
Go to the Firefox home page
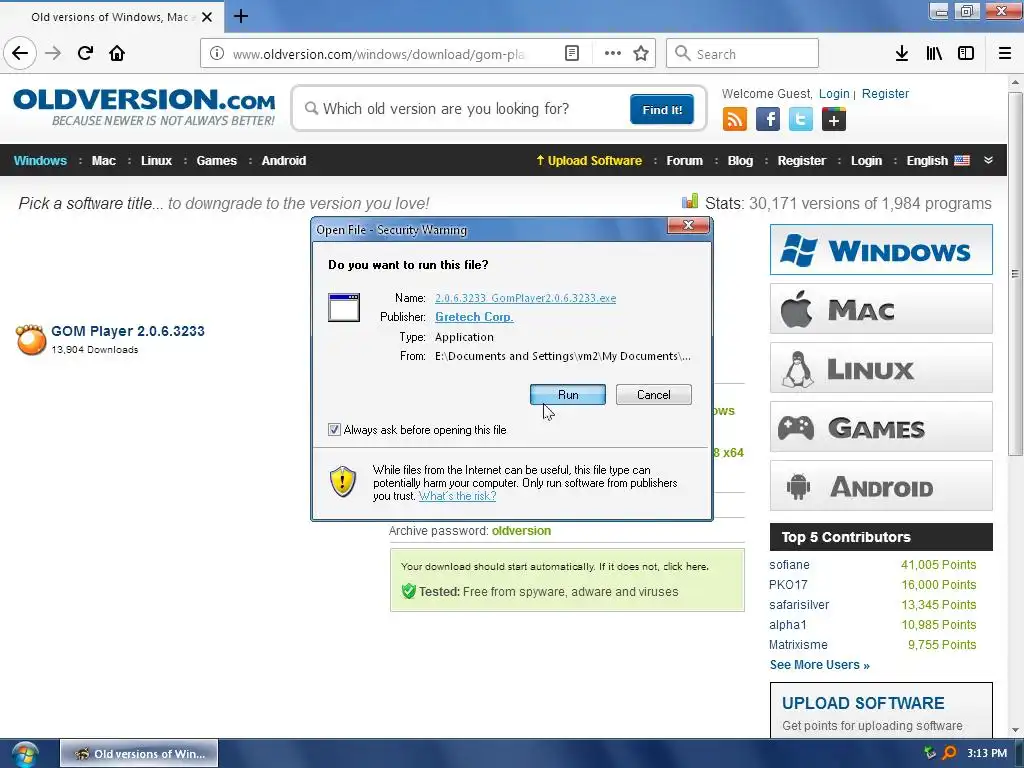[117, 53]
